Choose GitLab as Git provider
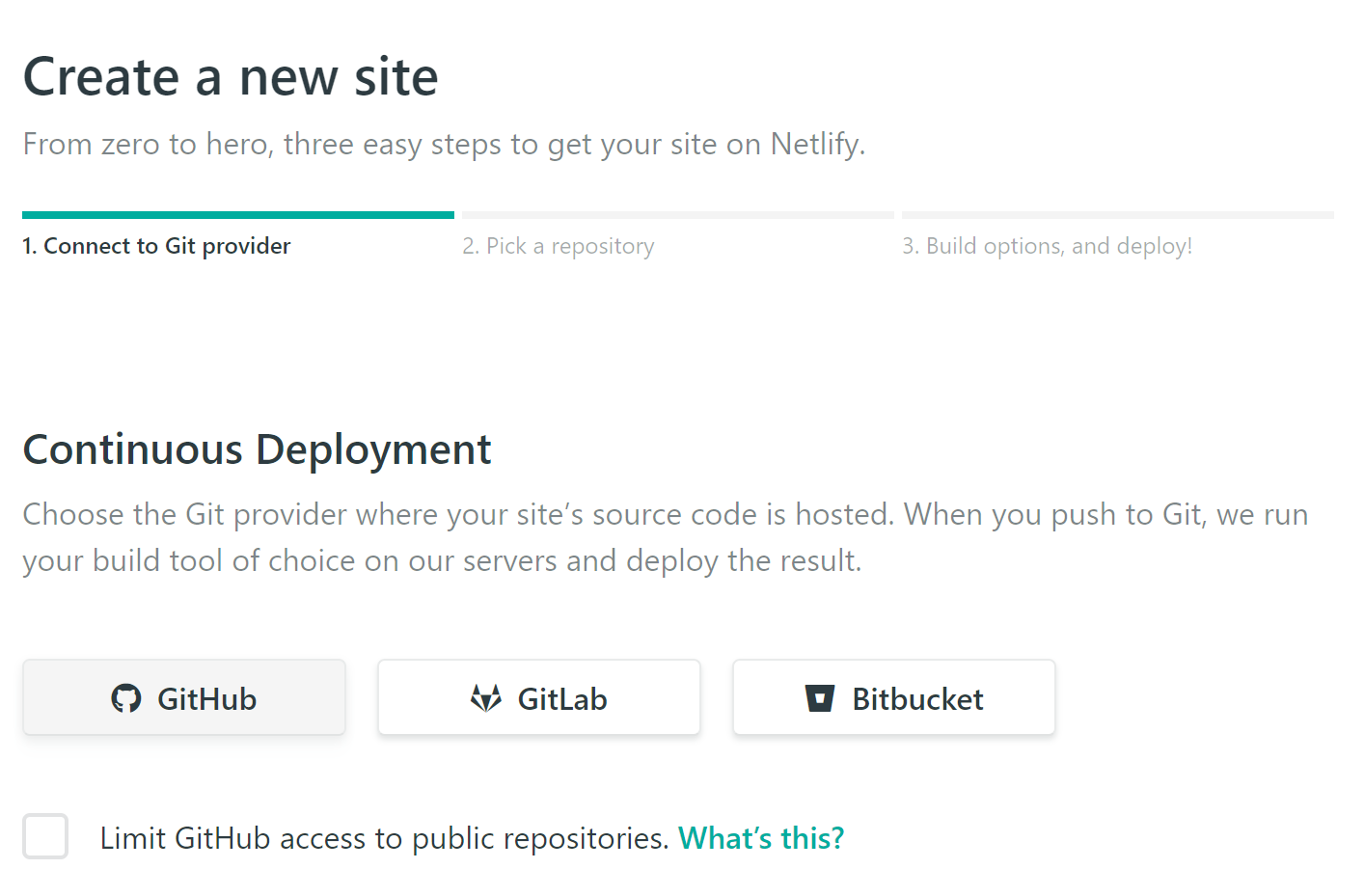 539,697
